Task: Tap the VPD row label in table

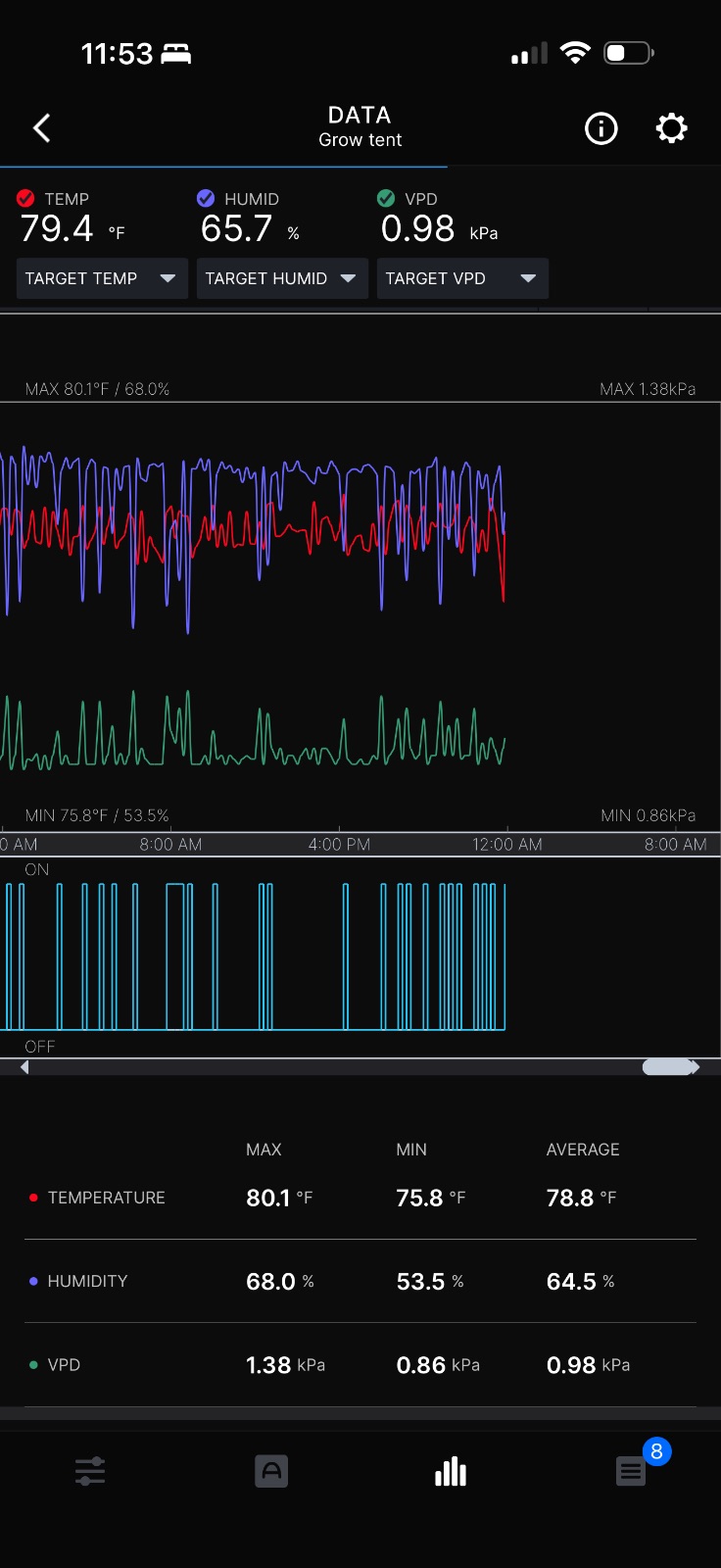Action: pyautogui.click(x=64, y=1365)
